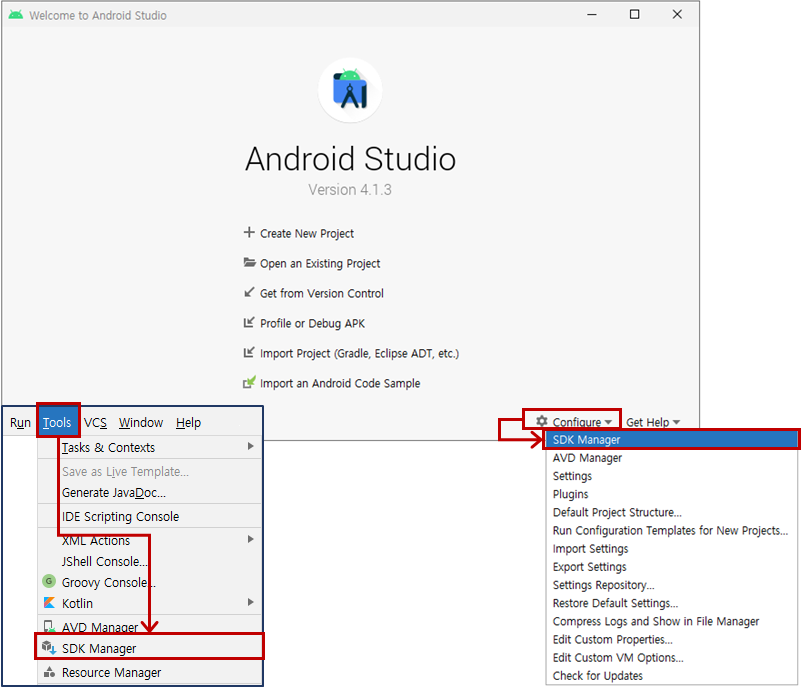Expand the Kotlin submenu arrow
The width and height of the screenshot is (801, 688).
250,602
